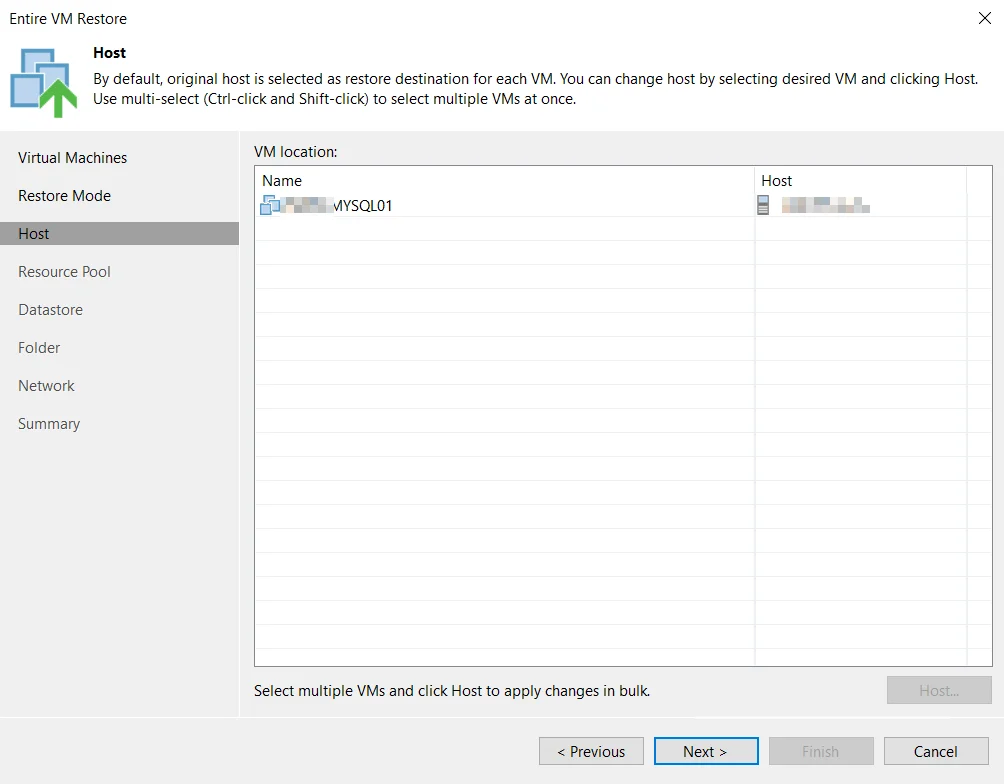Click the Host... button
The image size is (1004, 784).
[x=939, y=690]
